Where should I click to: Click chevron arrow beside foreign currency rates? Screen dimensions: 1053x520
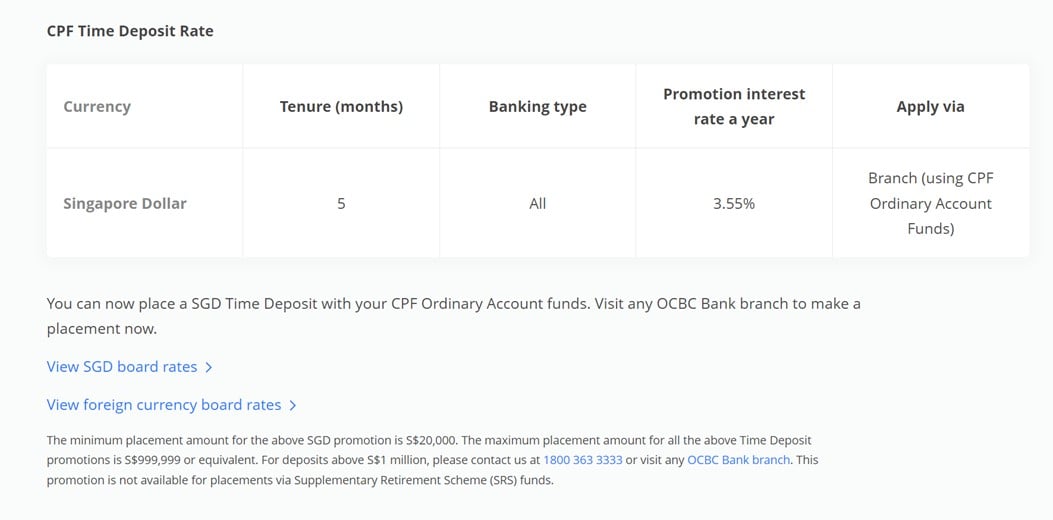tap(292, 405)
